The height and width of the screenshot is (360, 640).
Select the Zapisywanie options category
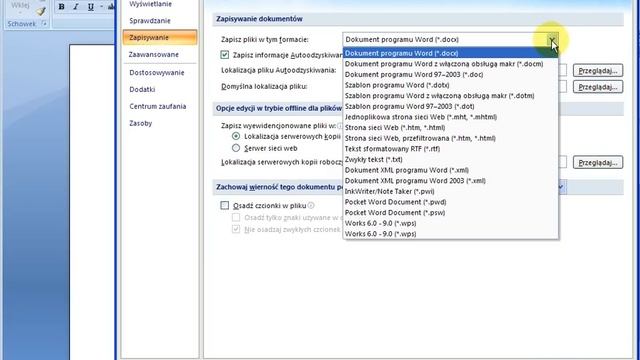[x=160, y=38]
